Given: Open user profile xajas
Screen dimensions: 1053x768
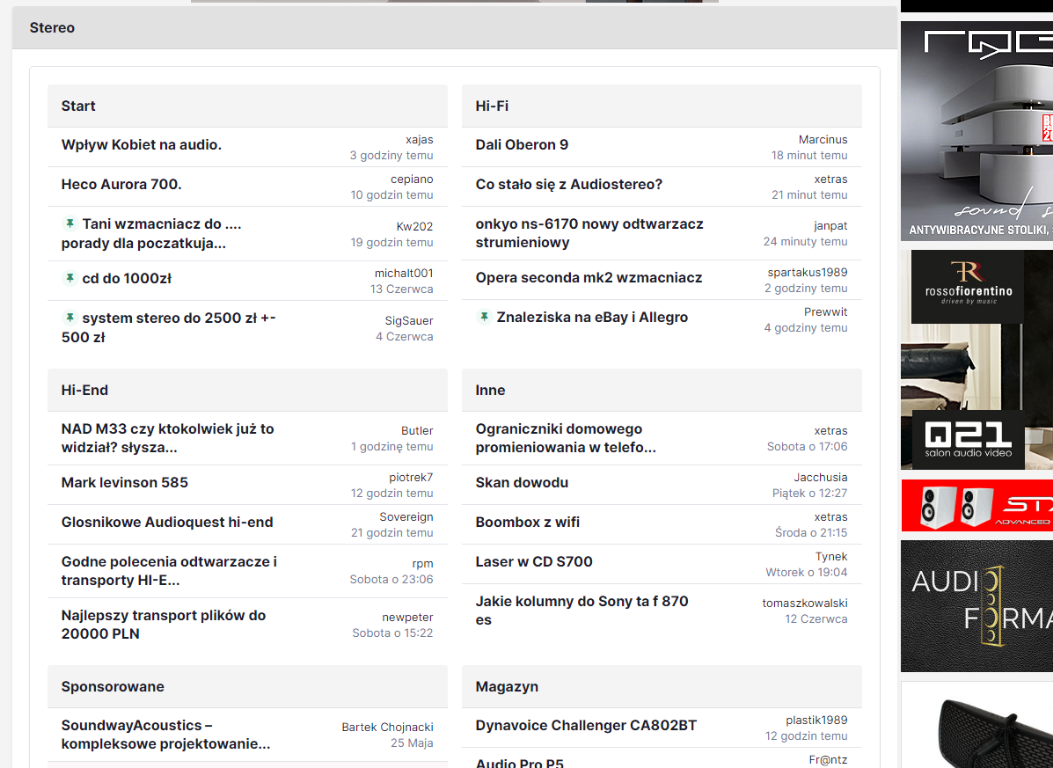Looking at the screenshot, I should 419,140.
